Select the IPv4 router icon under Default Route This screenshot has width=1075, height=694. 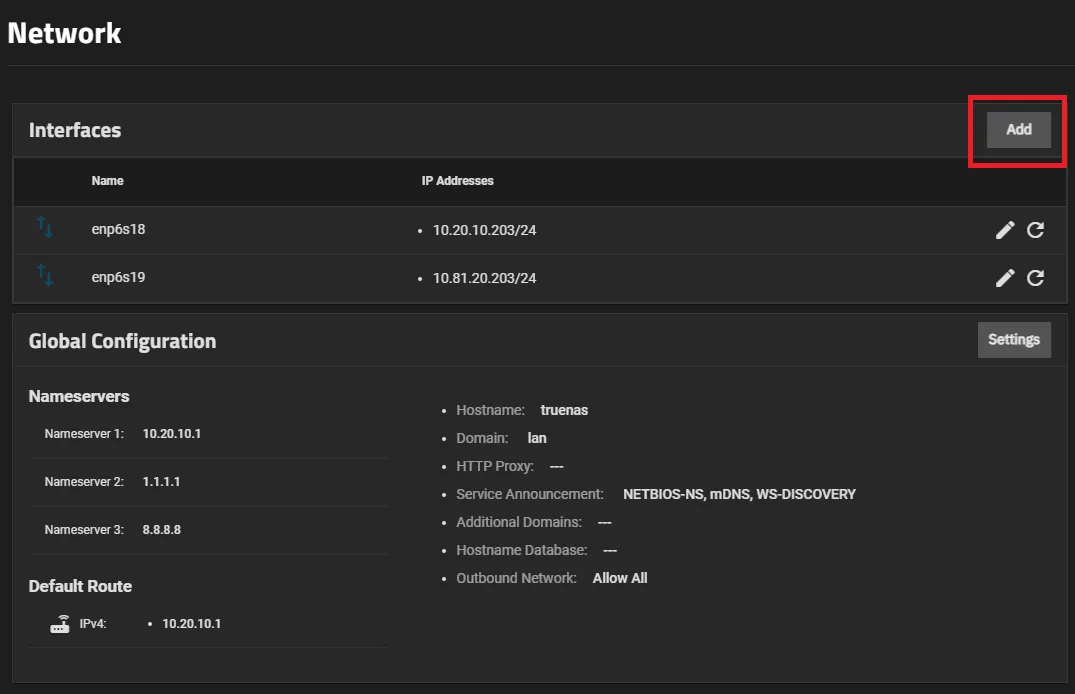pos(60,622)
